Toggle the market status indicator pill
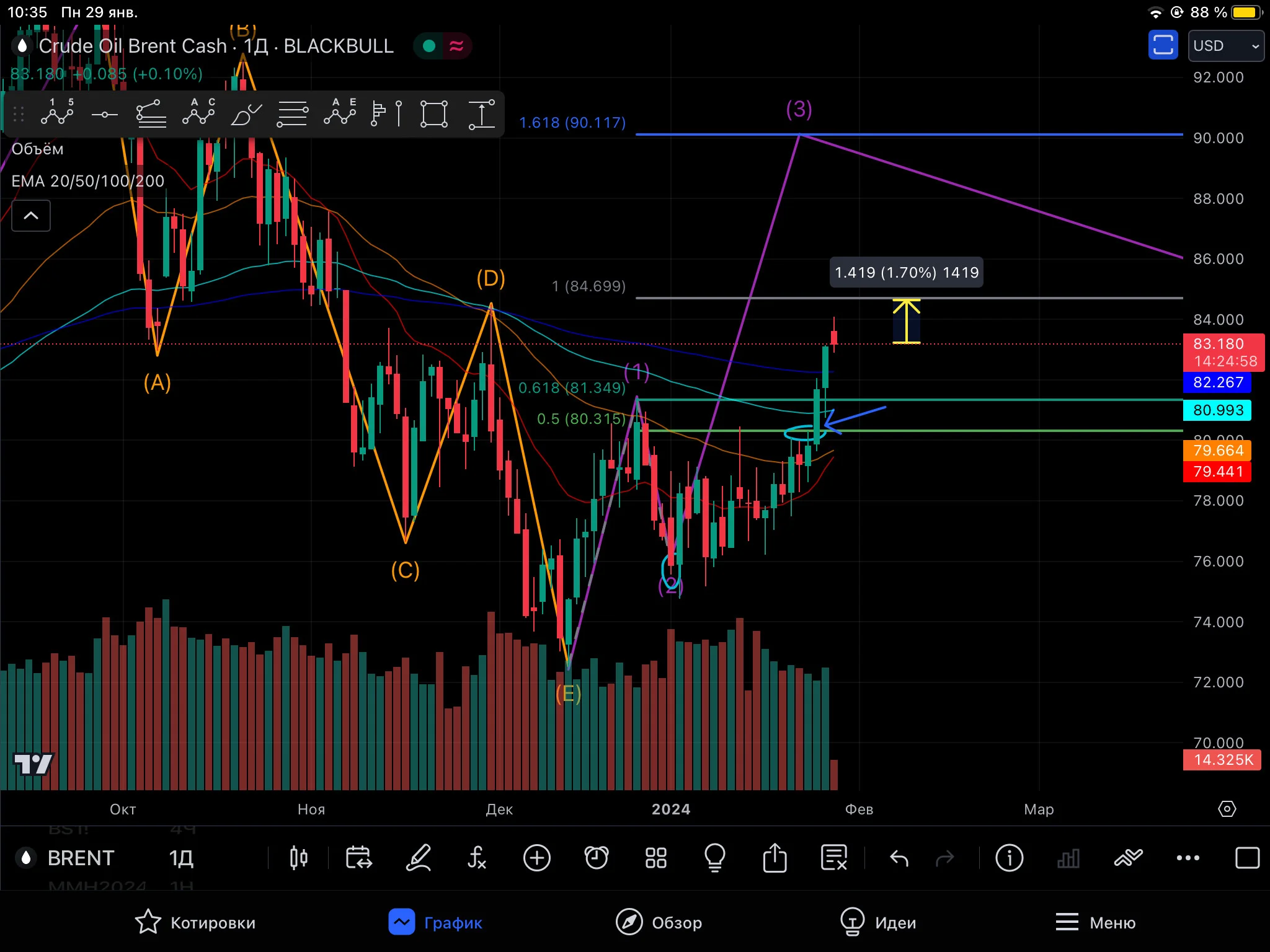This screenshot has width=1270, height=952. (442, 46)
